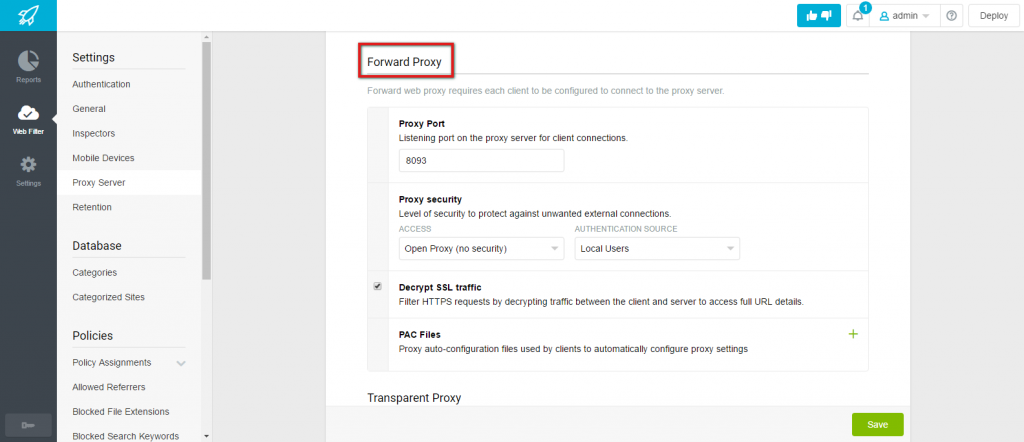Click the Deploy button
Image resolution: width=1024 pixels, height=442 pixels.
[x=994, y=16]
